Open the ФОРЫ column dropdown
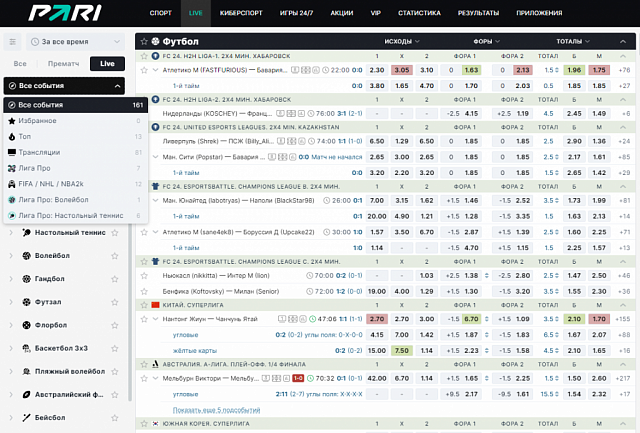Screen dimensions: 640x433 (x=487, y=41)
